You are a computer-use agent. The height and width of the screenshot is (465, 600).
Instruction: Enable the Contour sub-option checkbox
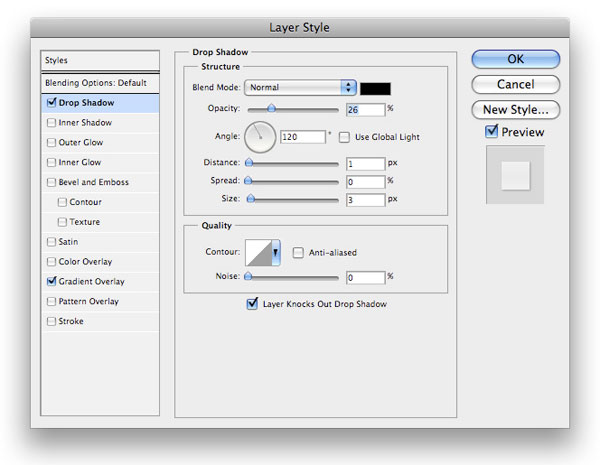coord(62,202)
